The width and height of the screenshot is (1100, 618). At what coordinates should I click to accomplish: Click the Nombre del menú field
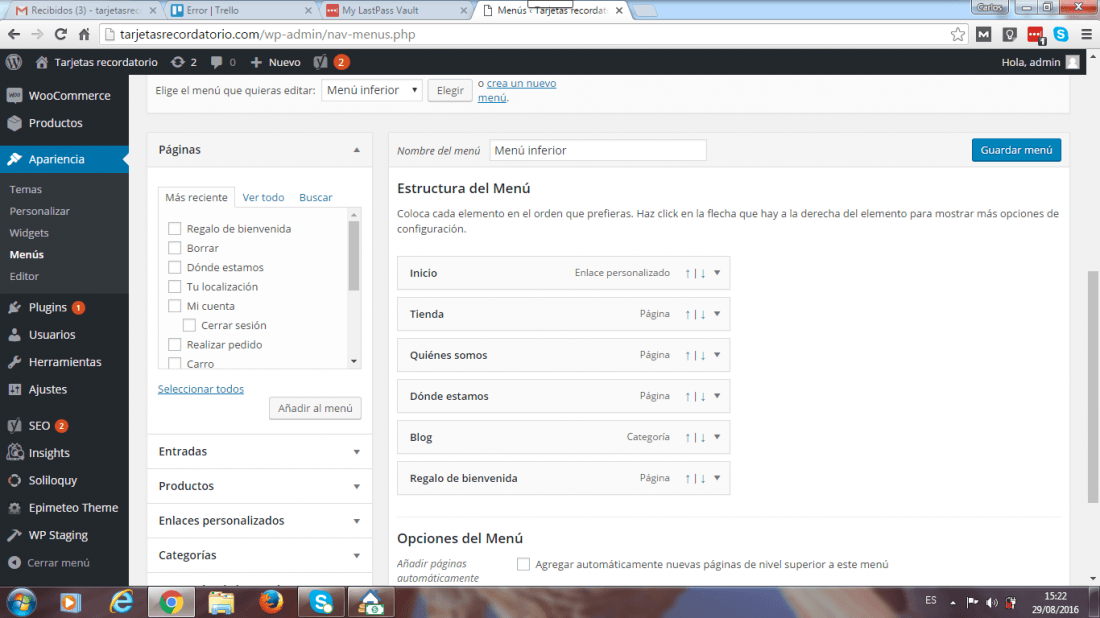point(598,150)
